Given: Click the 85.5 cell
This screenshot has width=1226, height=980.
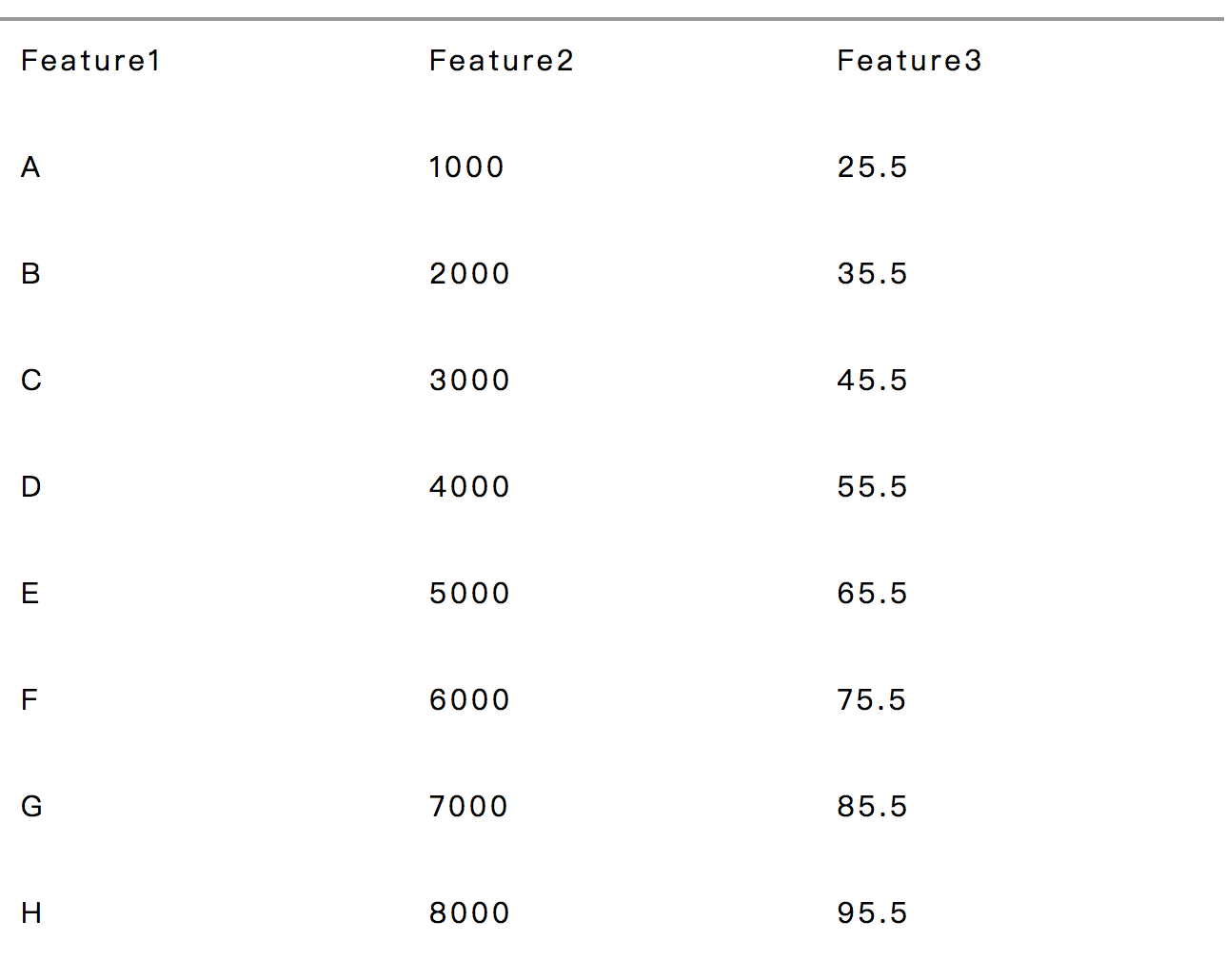Looking at the screenshot, I should [x=872, y=807].
